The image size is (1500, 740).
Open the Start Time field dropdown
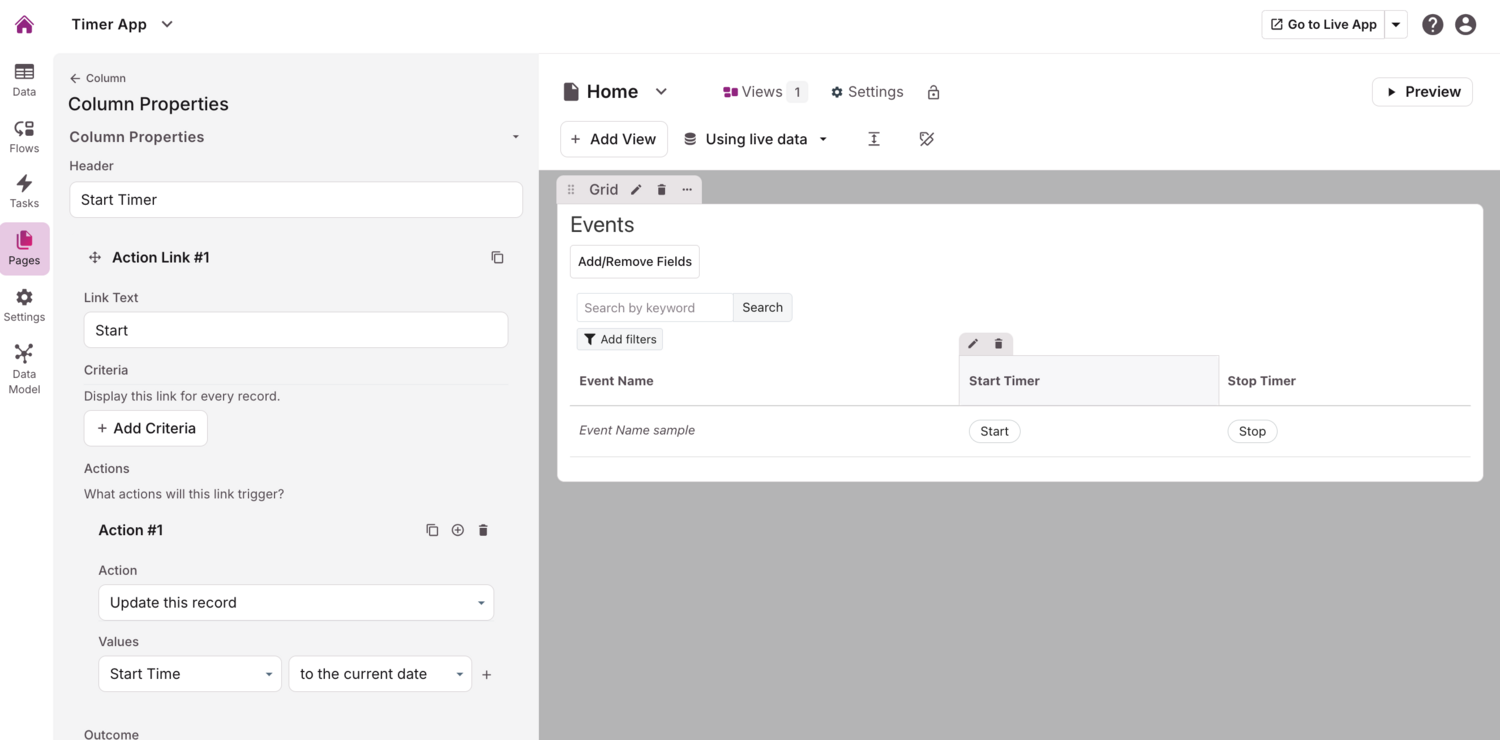[190, 674]
